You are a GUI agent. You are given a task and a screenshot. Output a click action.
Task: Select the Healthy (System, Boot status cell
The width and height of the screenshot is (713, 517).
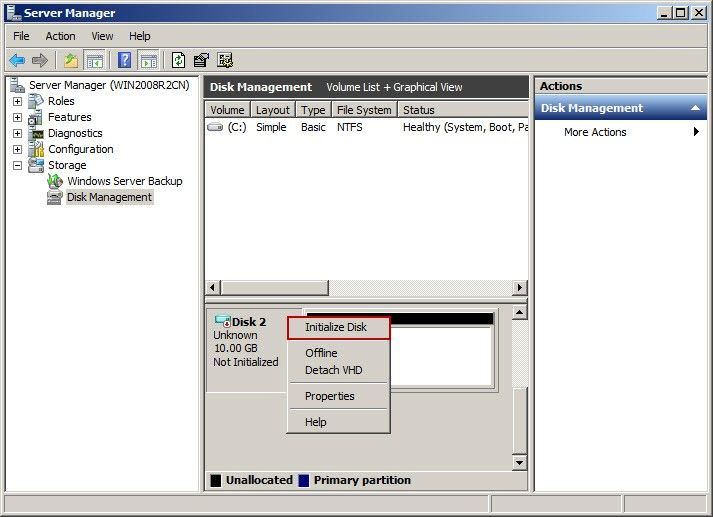[x=466, y=127]
